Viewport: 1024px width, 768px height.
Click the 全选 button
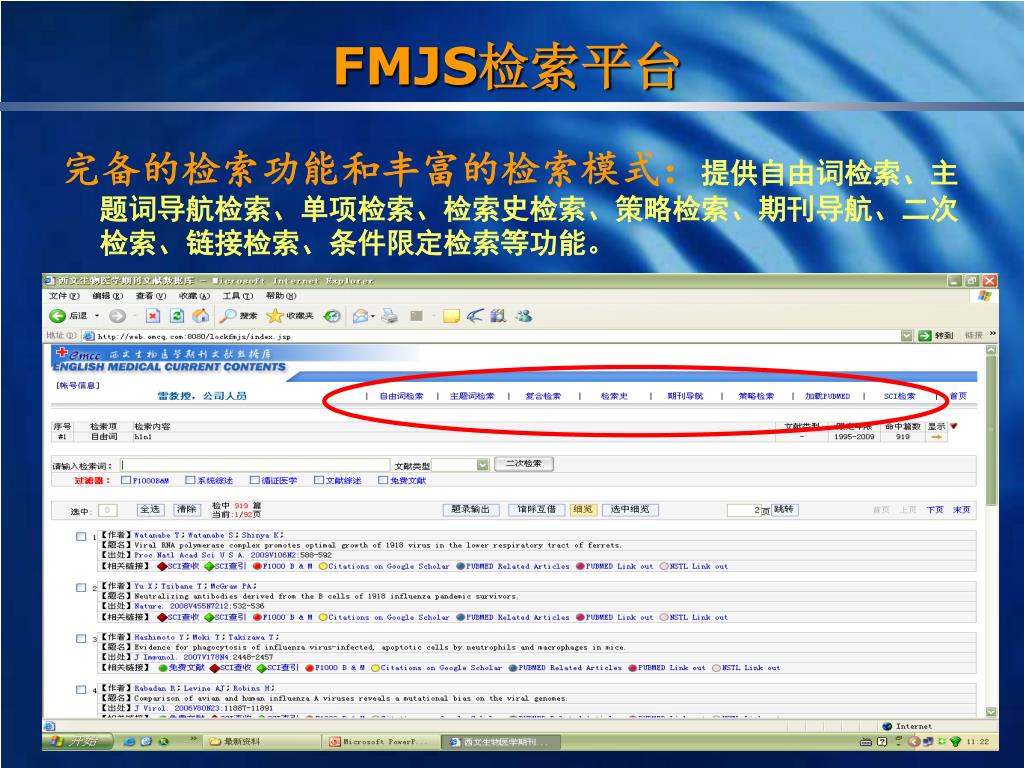150,509
